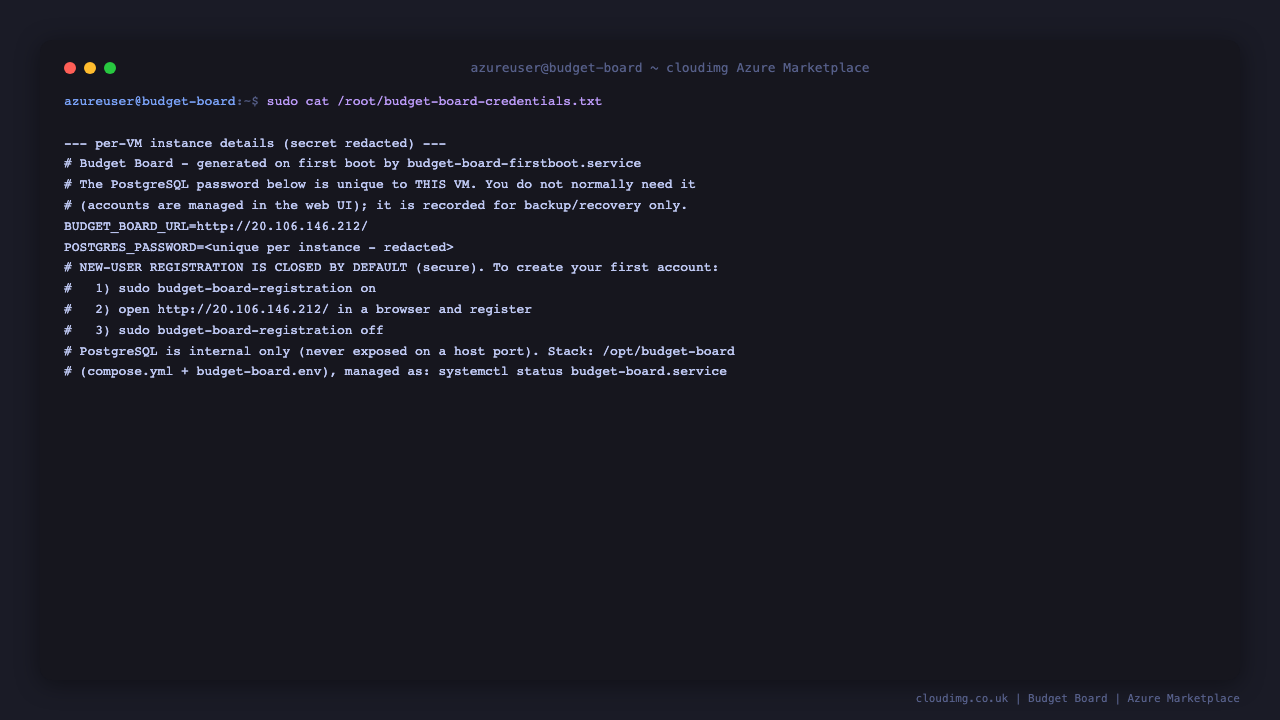Click the 'generated on first boot' comment line
The image size is (1280, 720).
353,163
